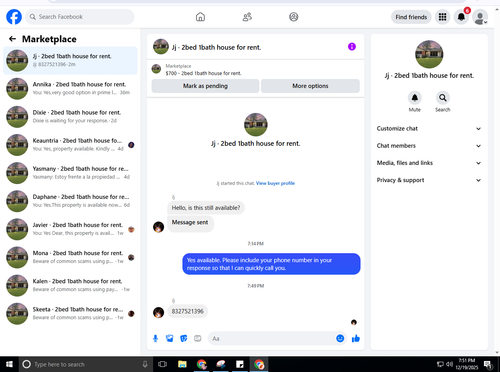
Task: Expand the Privacy & support section
Action: (x=429, y=180)
